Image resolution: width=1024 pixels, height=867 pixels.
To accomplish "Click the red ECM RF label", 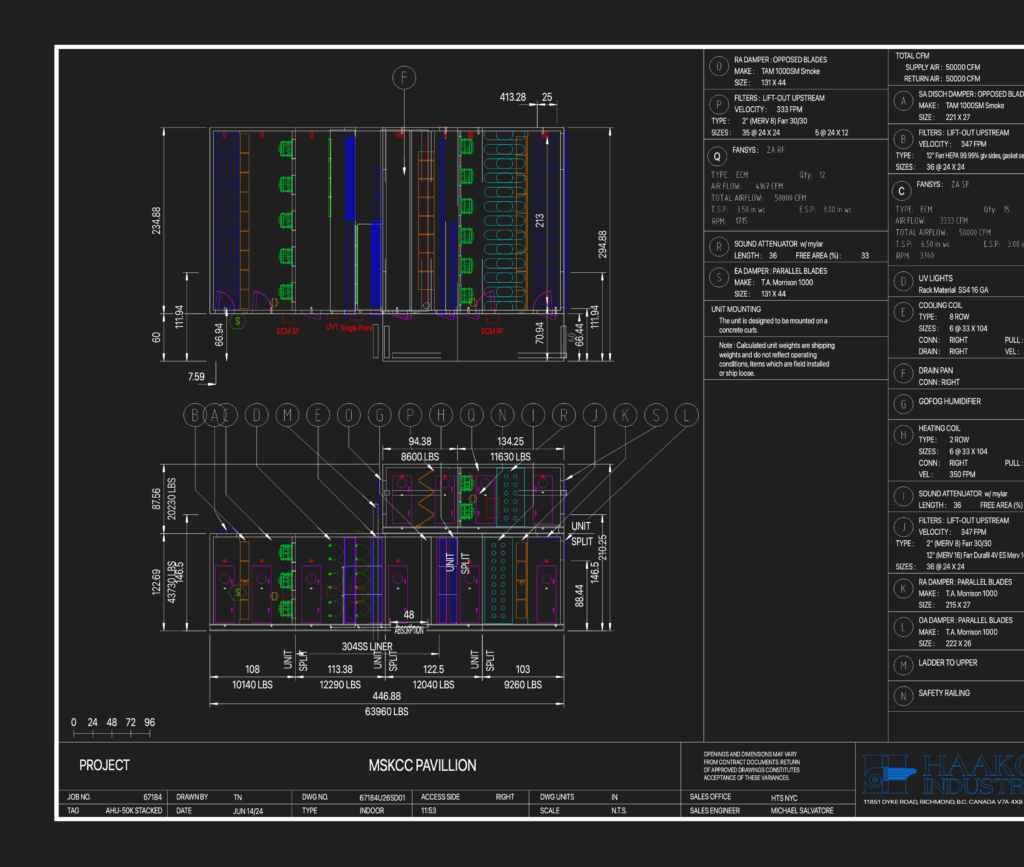I will pyautogui.click(x=492, y=332).
